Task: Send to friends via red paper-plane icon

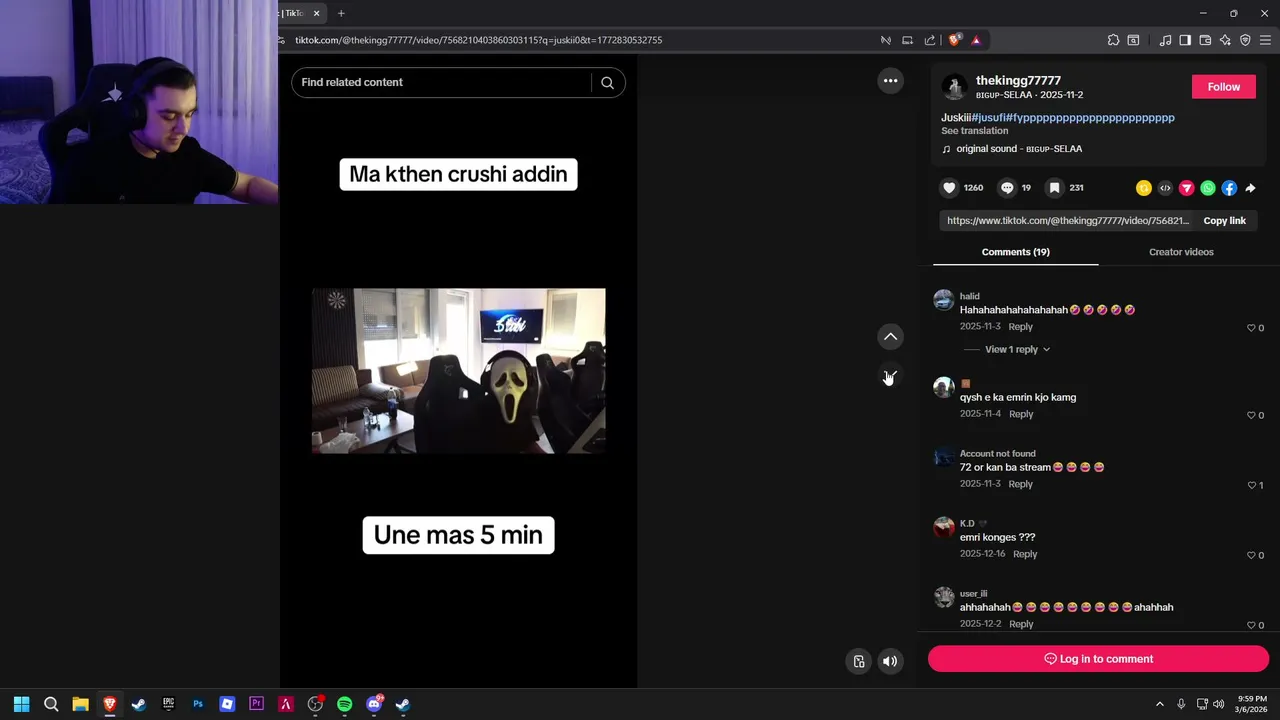Action: tap(1187, 188)
